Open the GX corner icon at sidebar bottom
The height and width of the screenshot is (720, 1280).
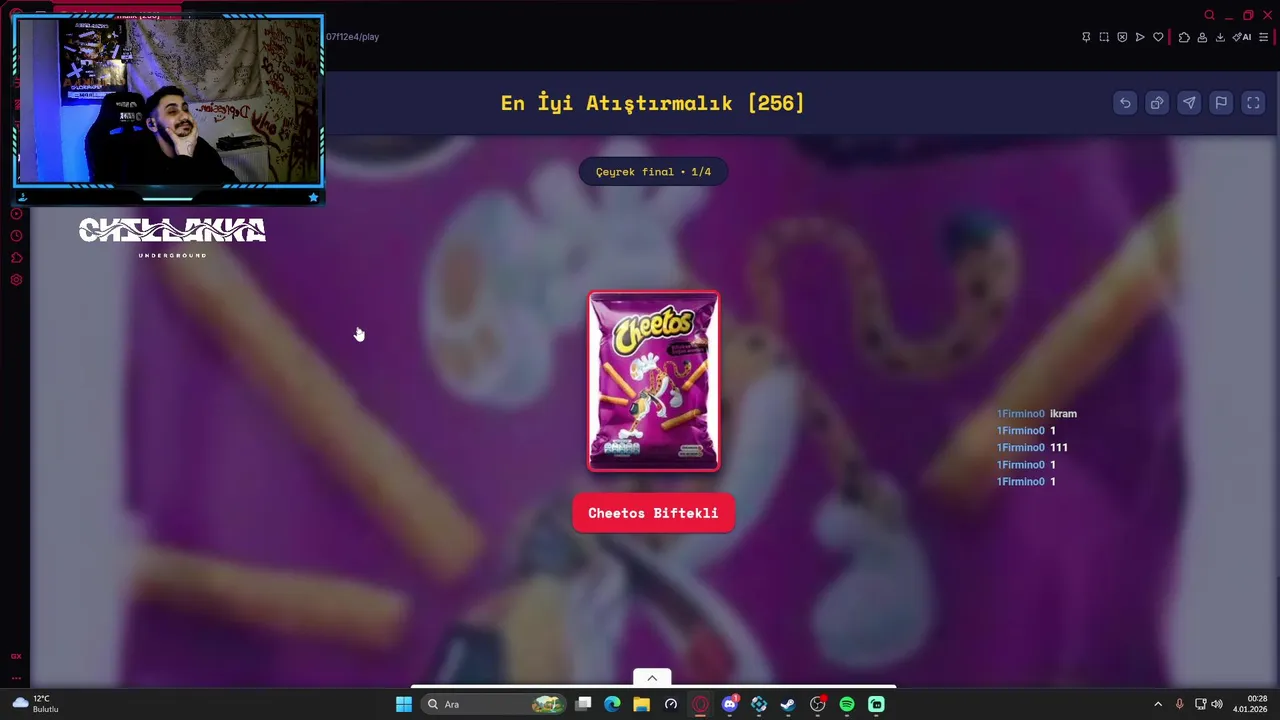[16, 656]
